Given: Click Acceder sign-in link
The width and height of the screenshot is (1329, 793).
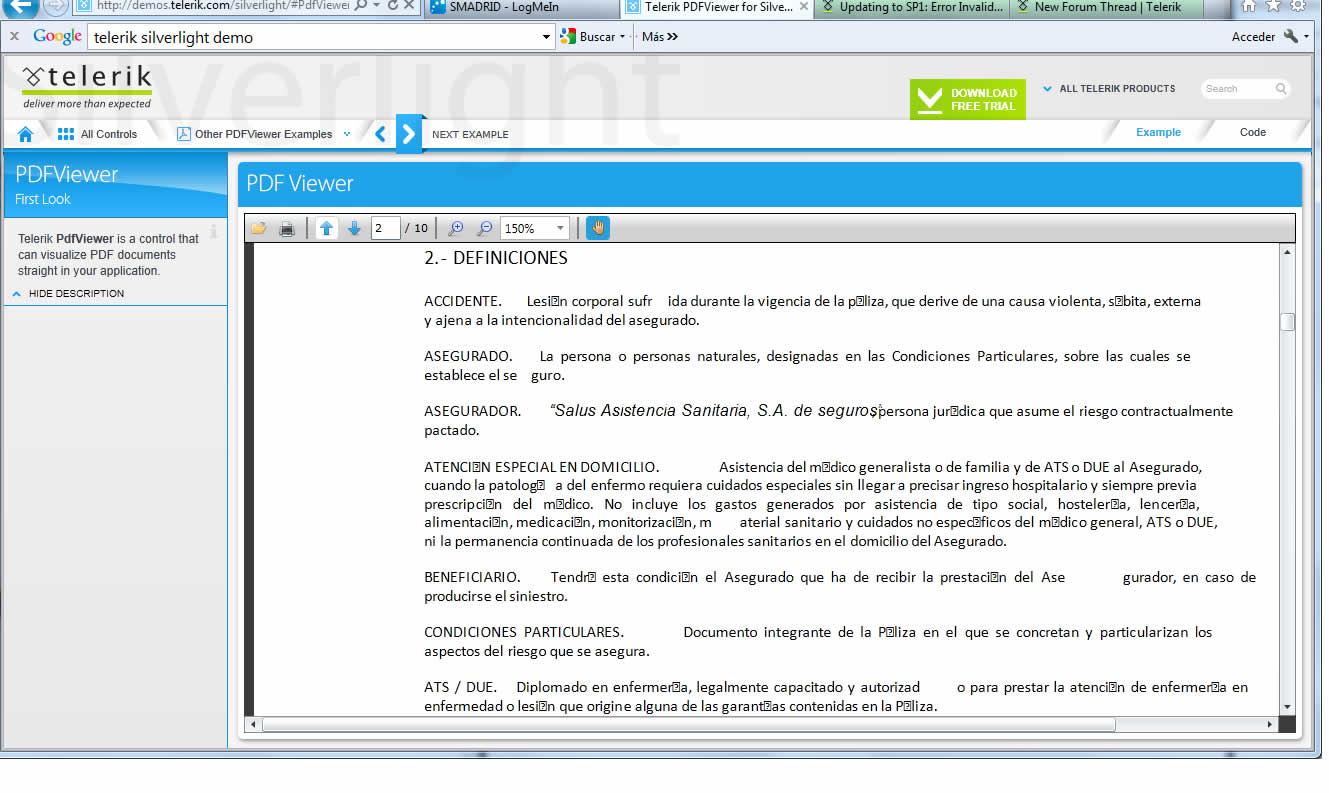Looking at the screenshot, I should point(1253,37).
